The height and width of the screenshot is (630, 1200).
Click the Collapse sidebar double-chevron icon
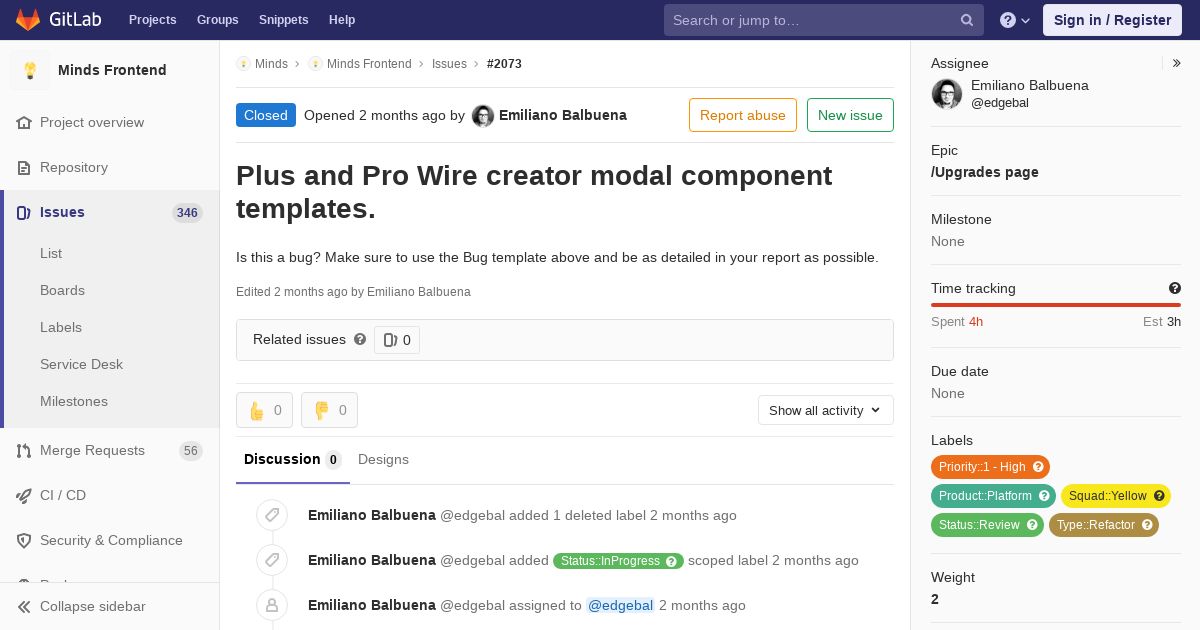(24, 606)
